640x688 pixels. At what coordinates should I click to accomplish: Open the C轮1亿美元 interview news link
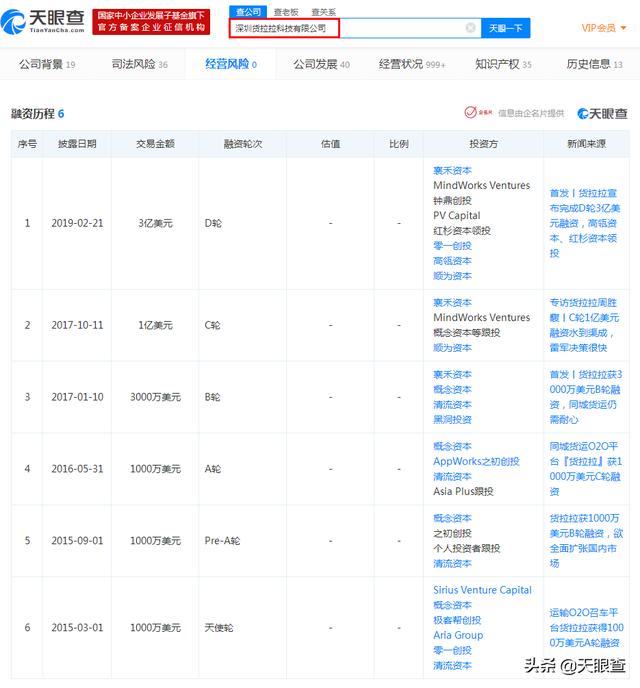pyautogui.click(x=584, y=325)
